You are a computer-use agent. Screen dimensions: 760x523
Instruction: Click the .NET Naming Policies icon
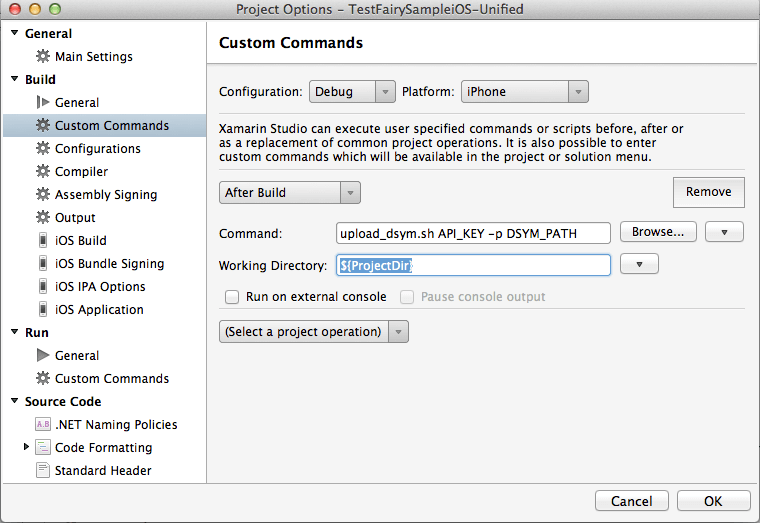tap(43, 425)
